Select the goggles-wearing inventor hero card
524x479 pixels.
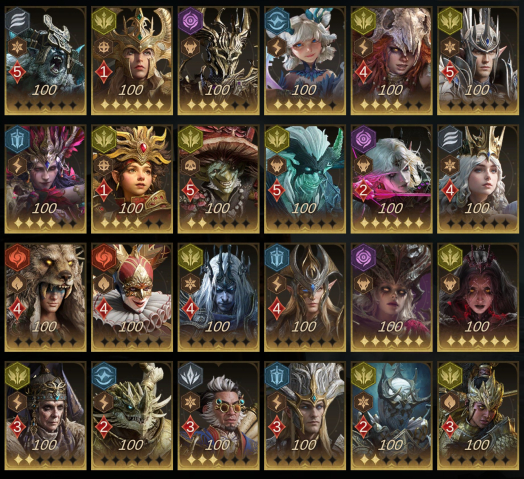219,416
